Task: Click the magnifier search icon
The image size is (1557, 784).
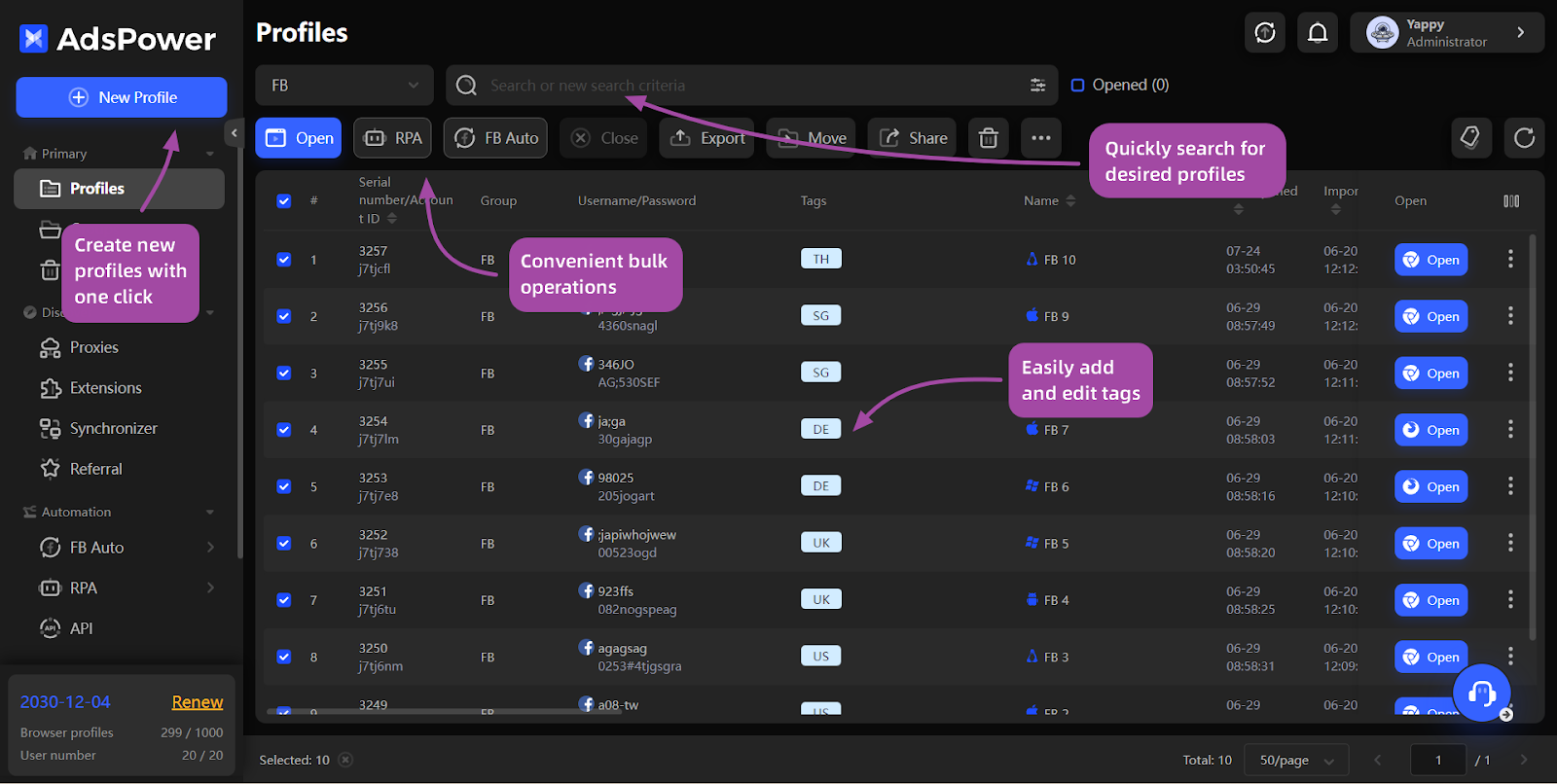Action: [466, 86]
